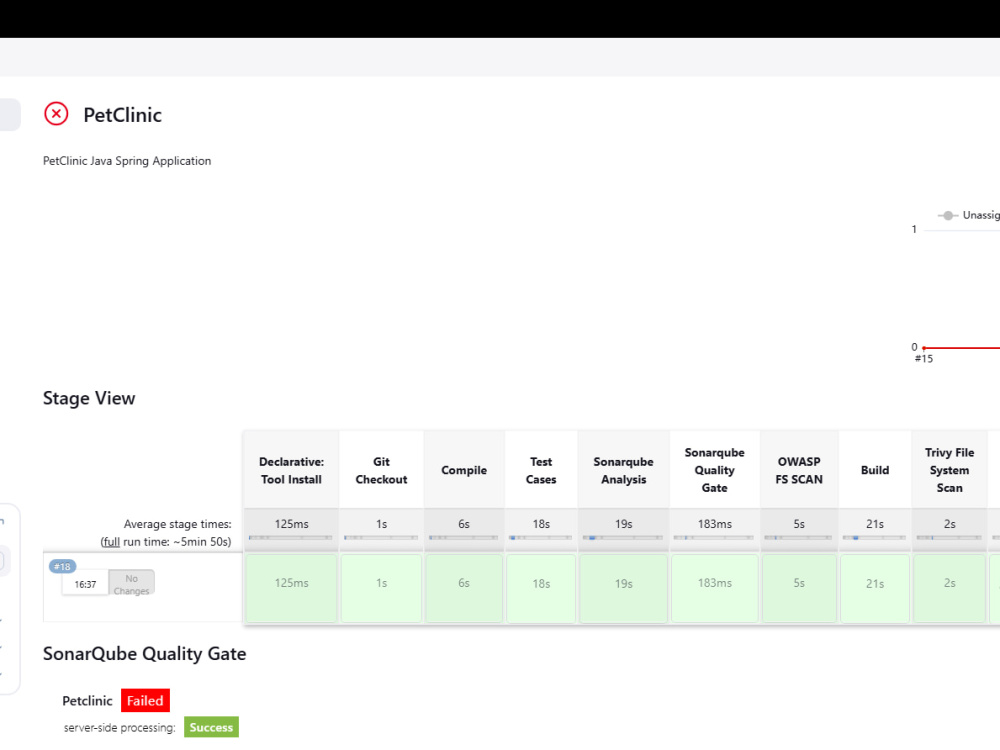Viewport: 1000px width, 750px height.
Task: Click the red Failed quality gate badge
Action: 145,700
